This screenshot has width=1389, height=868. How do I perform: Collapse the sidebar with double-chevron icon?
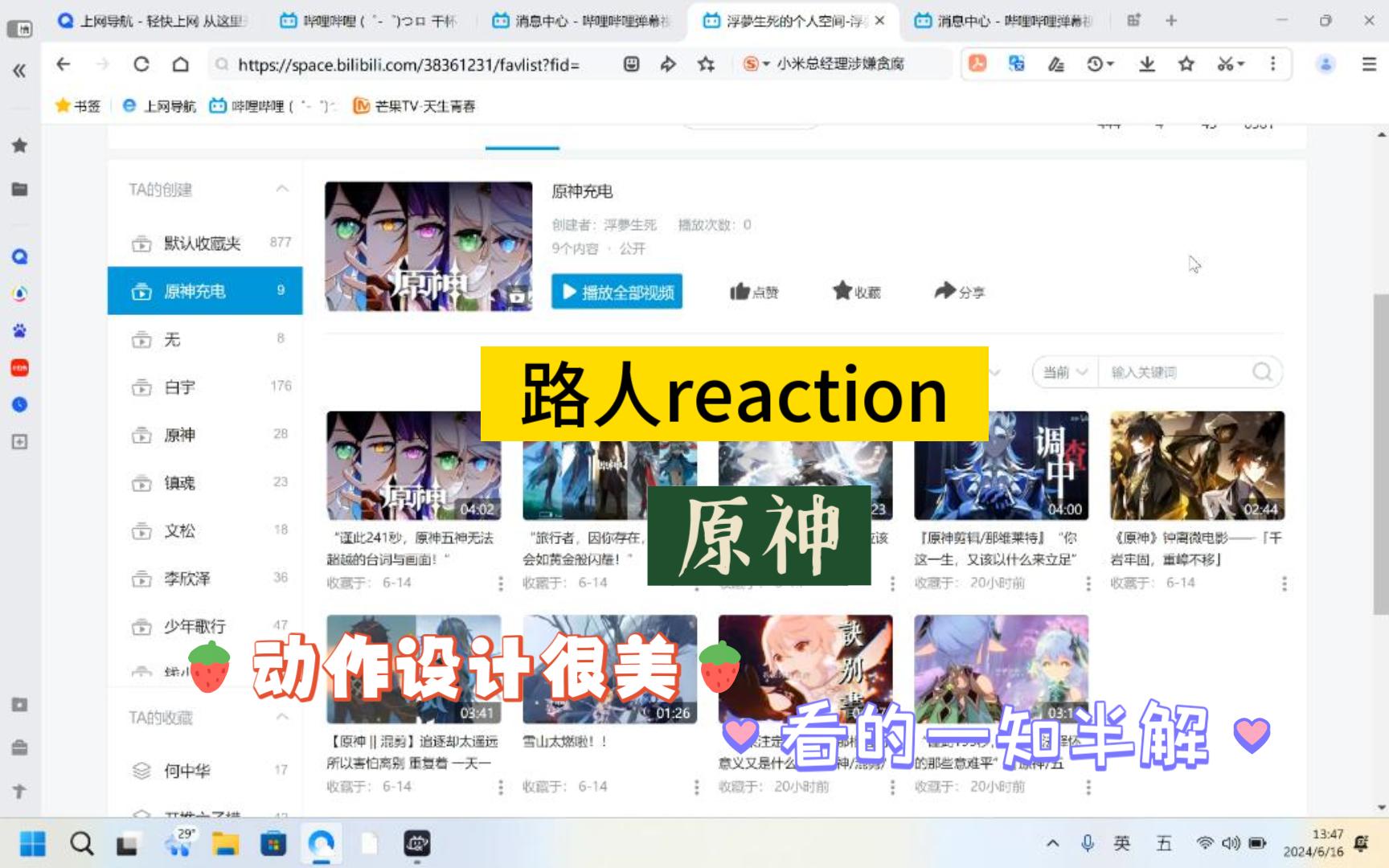point(19,71)
